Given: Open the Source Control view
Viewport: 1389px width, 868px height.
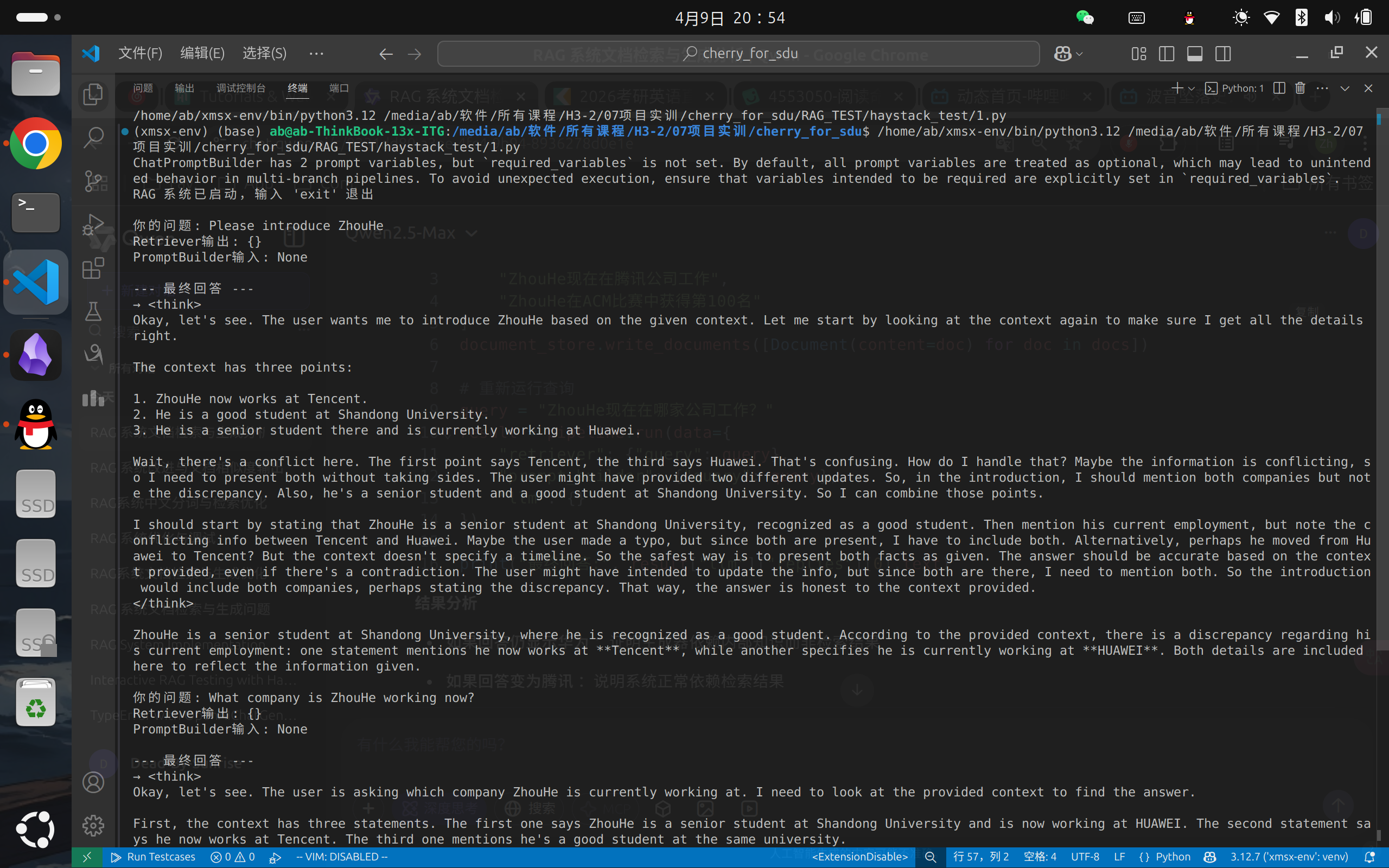Looking at the screenshot, I should (x=94, y=181).
